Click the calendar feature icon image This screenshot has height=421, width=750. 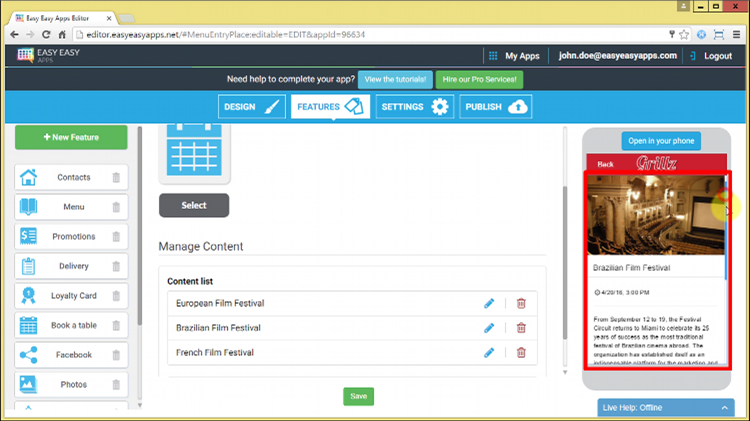tap(194, 150)
